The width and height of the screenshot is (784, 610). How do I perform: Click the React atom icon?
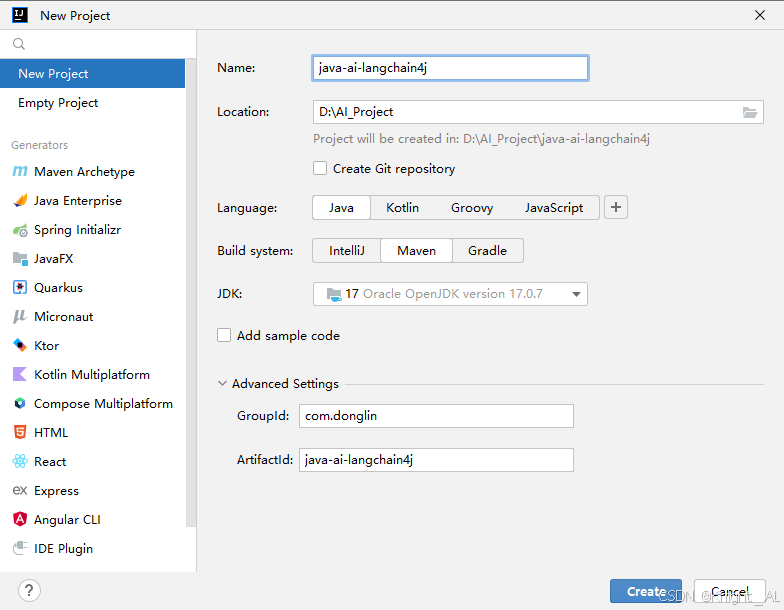pyautogui.click(x=20, y=462)
